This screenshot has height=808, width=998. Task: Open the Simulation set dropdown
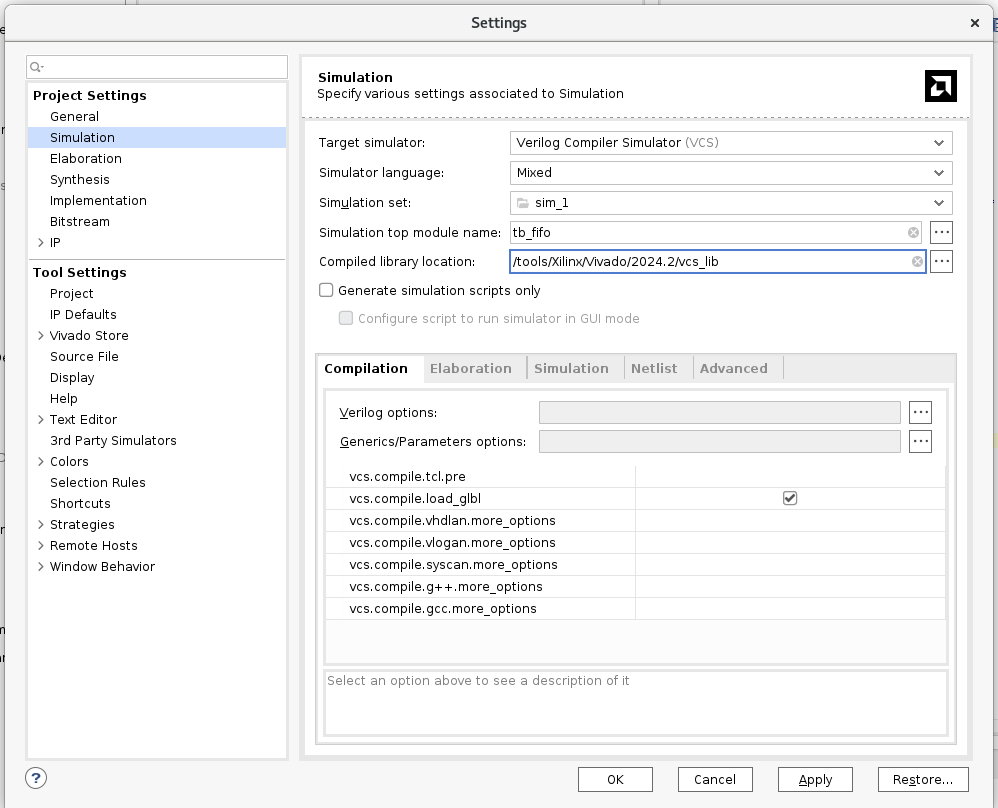click(730, 203)
